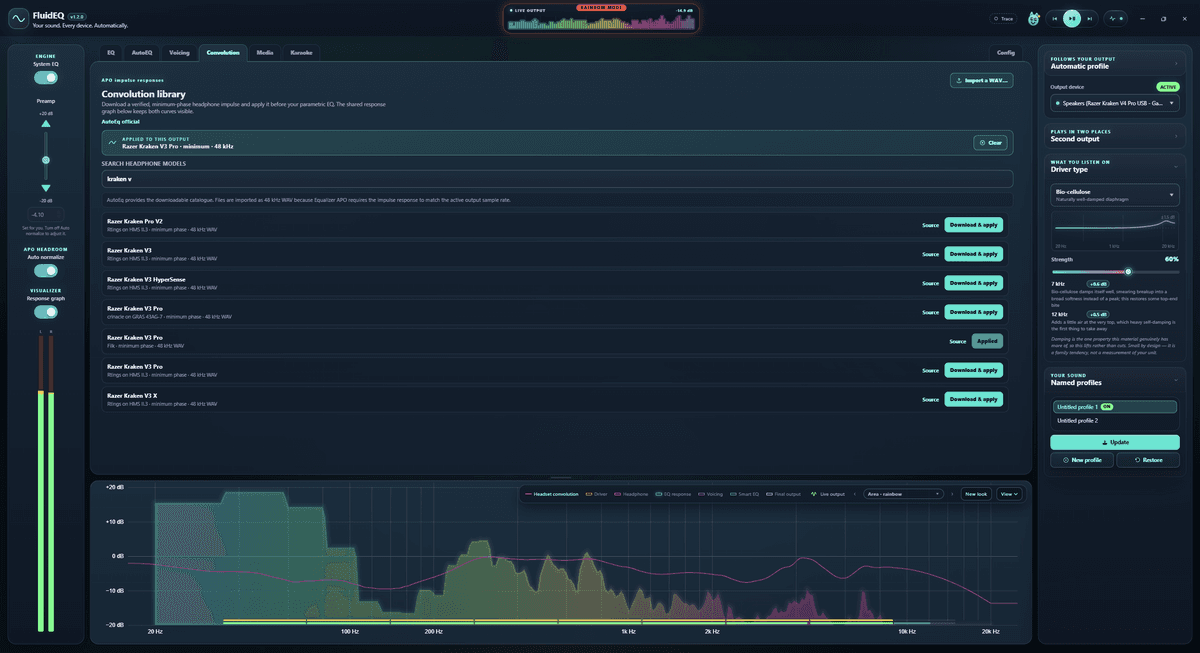Image resolution: width=1200 pixels, height=653 pixels.
Task: Switch to the EQ tab
Action: pyautogui.click(x=111, y=52)
